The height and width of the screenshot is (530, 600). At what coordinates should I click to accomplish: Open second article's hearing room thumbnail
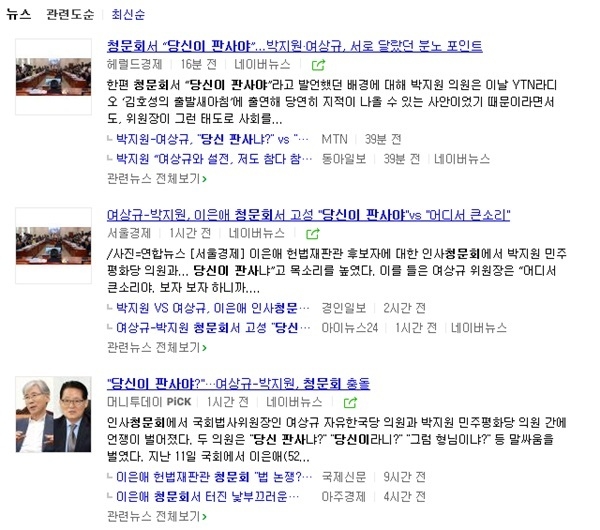coord(54,245)
